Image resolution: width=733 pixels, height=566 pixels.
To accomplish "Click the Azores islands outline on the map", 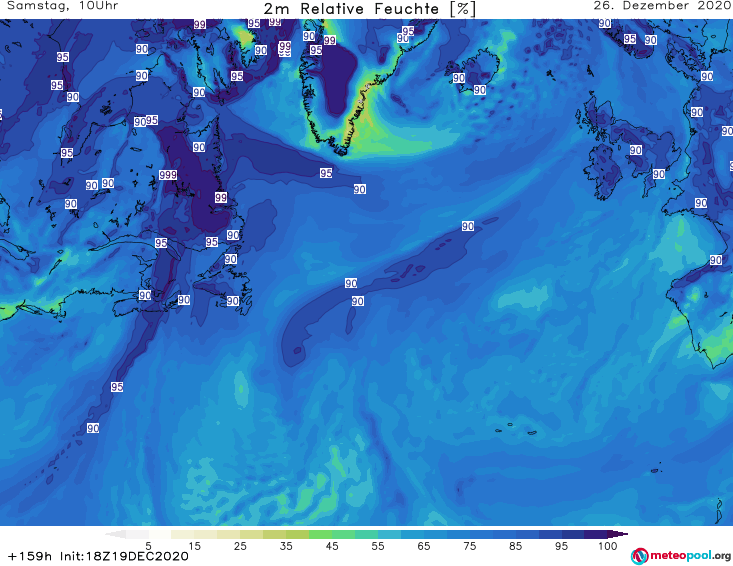I will (517, 429).
